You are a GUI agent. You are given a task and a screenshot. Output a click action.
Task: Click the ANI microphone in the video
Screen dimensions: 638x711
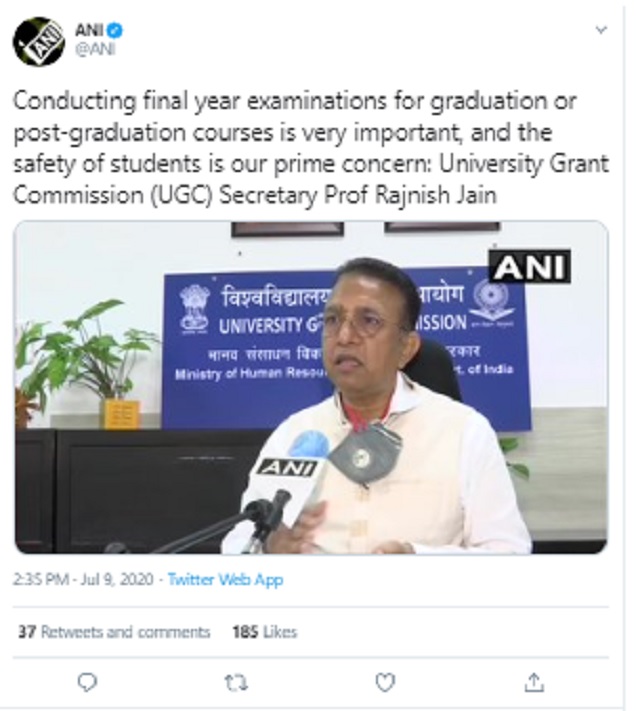[288, 470]
